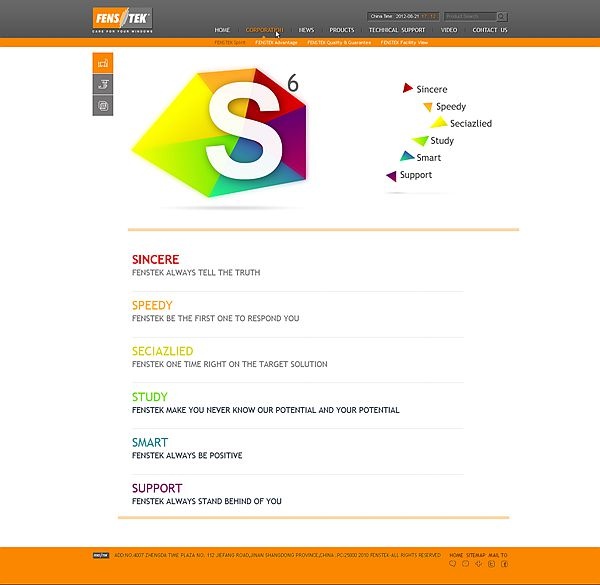This screenshot has width=600, height=585.
Task: Go to TECHNICAL SUPPORT page
Action: [x=397, y=30]
